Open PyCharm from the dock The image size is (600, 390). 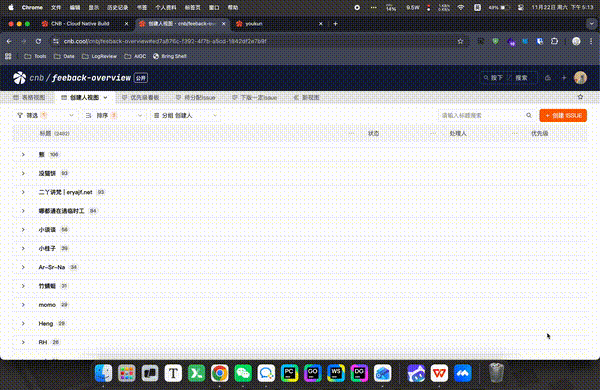(x=290, y=373)
